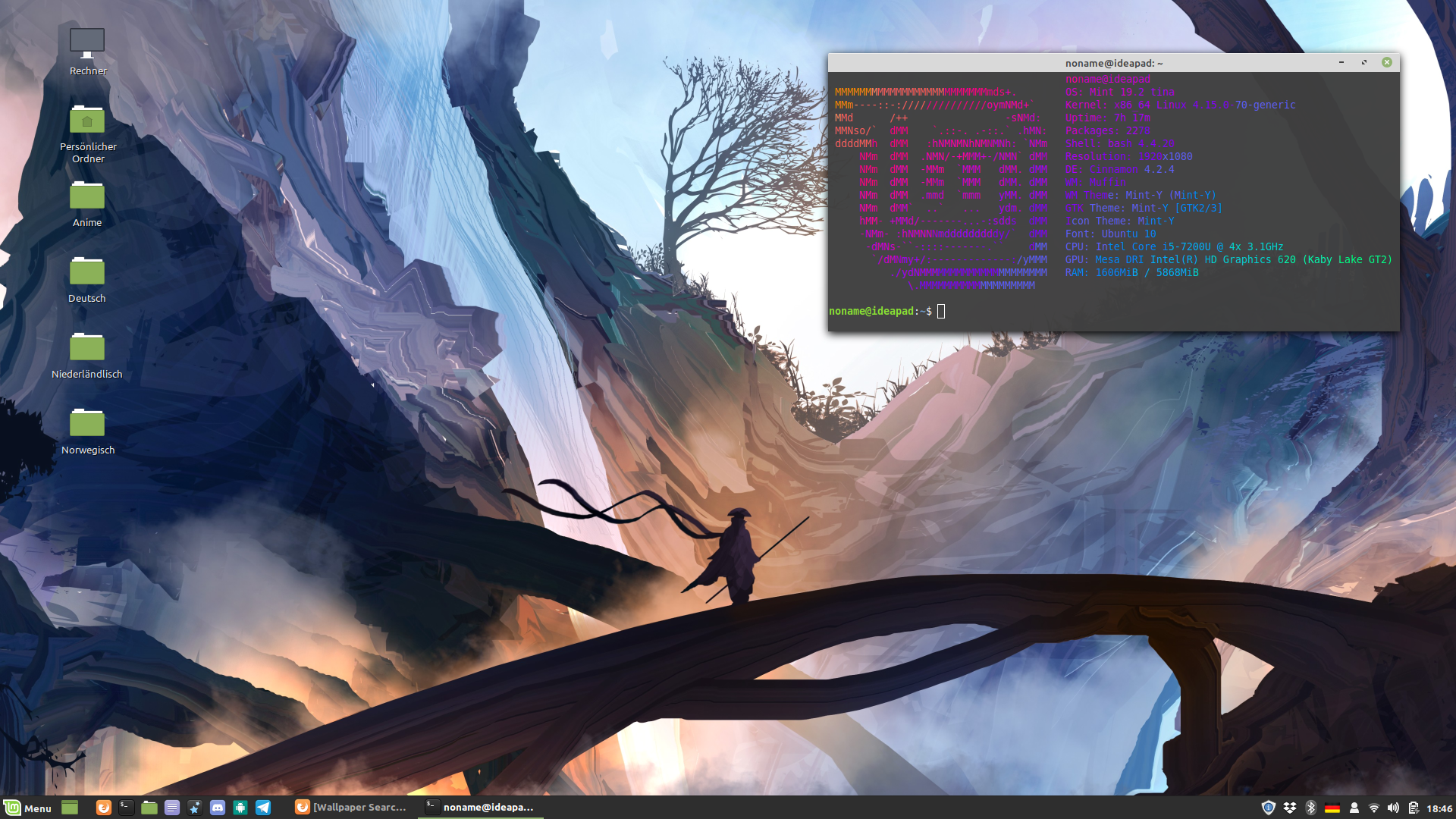The height and width of the screenshot is (819, 1456).
Task: Open the stars icon panel launcher
Action: pos(195,808)
